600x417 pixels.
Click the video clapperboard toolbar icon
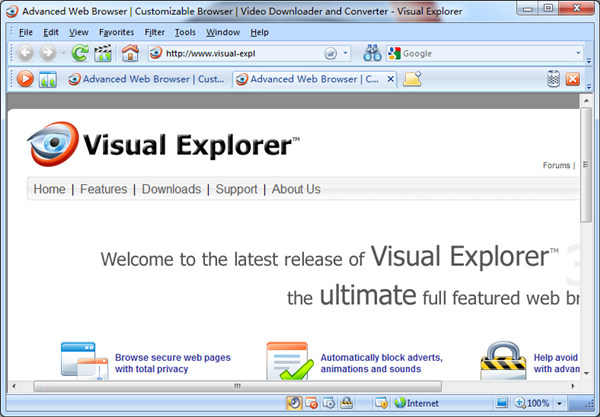point(103,53)
